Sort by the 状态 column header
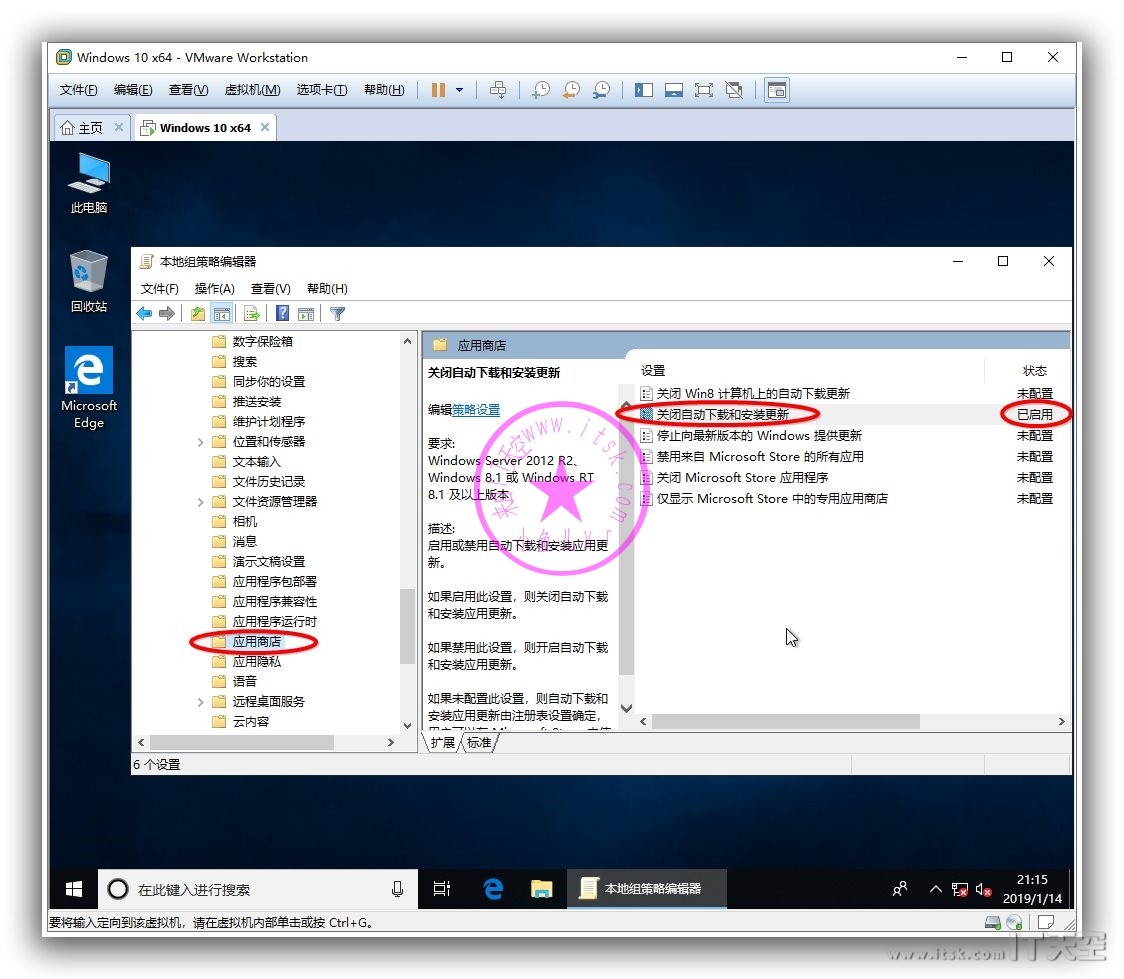The height and width of the screenshot is (979, 1124). click(x=1034, y=371)
